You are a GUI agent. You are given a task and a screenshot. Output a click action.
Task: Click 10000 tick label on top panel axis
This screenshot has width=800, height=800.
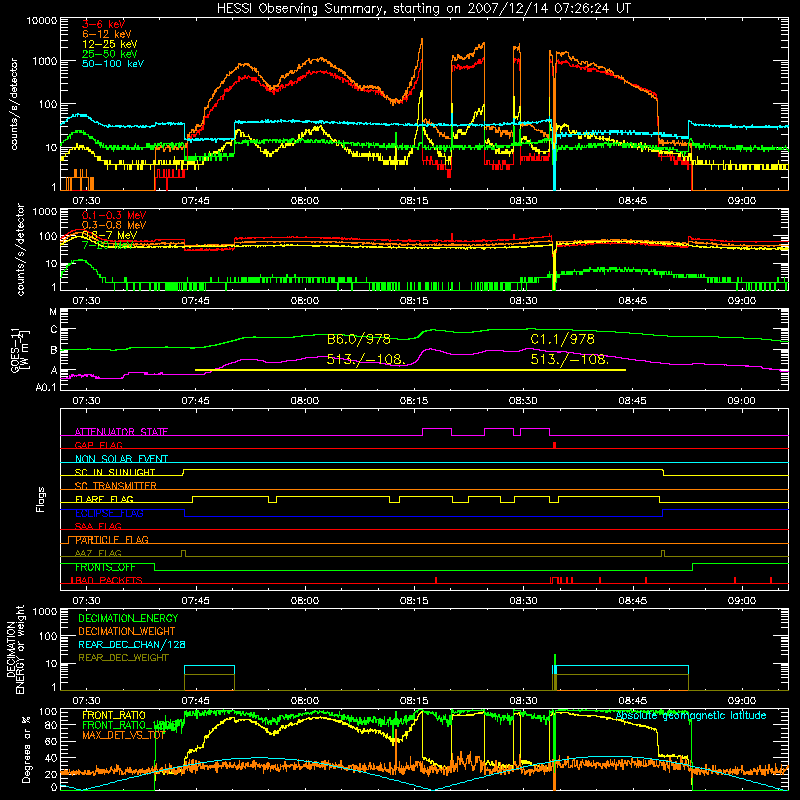[42, 21]
